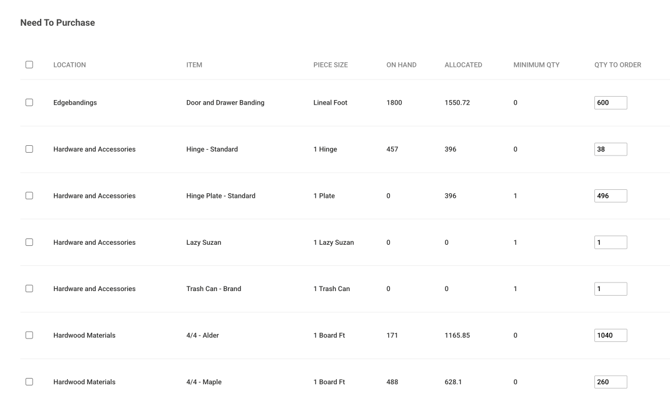Click Lazy Suzan qty to order field
Image resolution: width=670 pixels, height=398 pixels.
click(x=611, y=242)
